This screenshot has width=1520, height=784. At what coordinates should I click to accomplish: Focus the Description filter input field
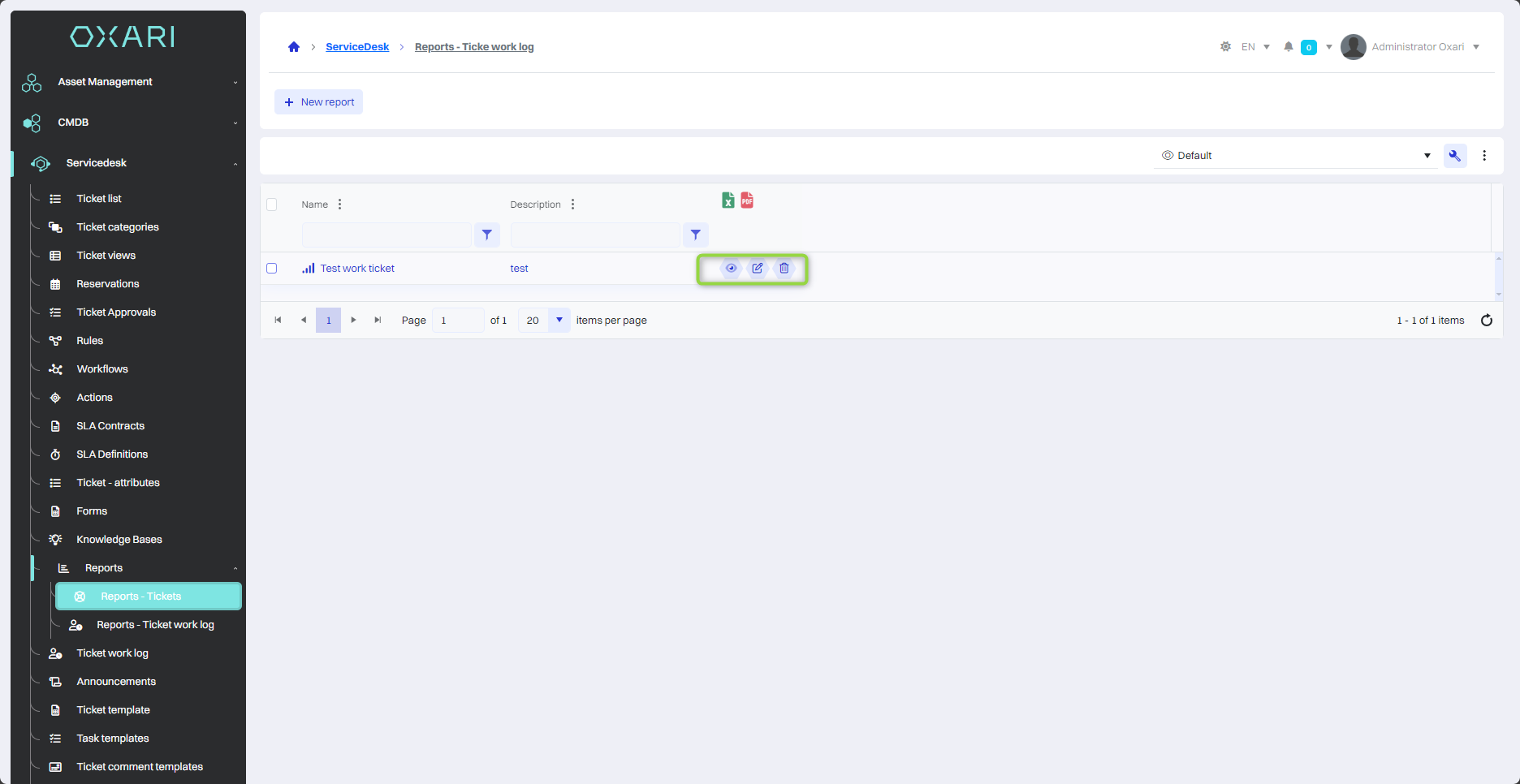(x=595, y=235)
